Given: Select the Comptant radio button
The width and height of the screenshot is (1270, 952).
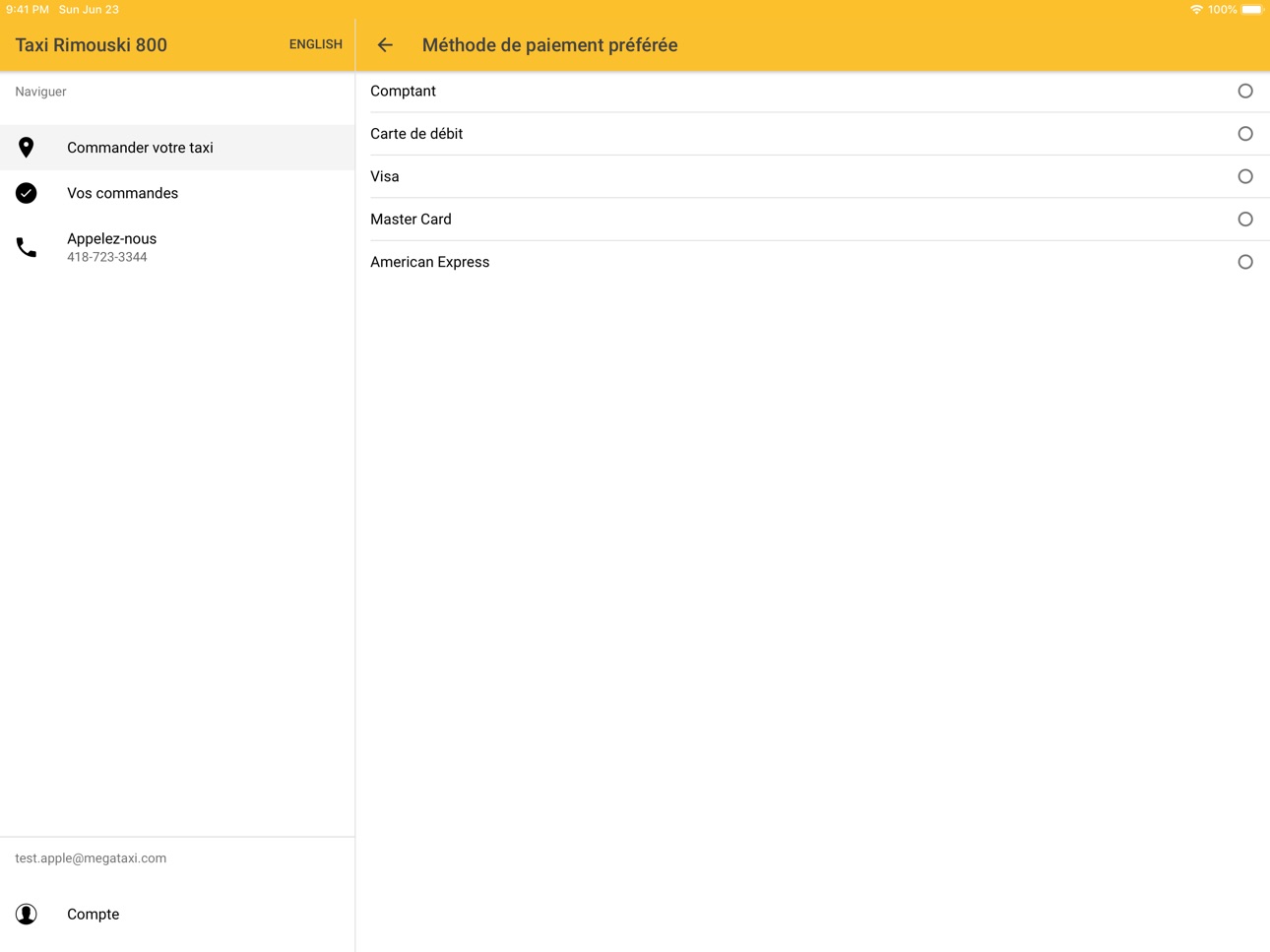Looking at the screenshot, I should (x=1245, y=91).
